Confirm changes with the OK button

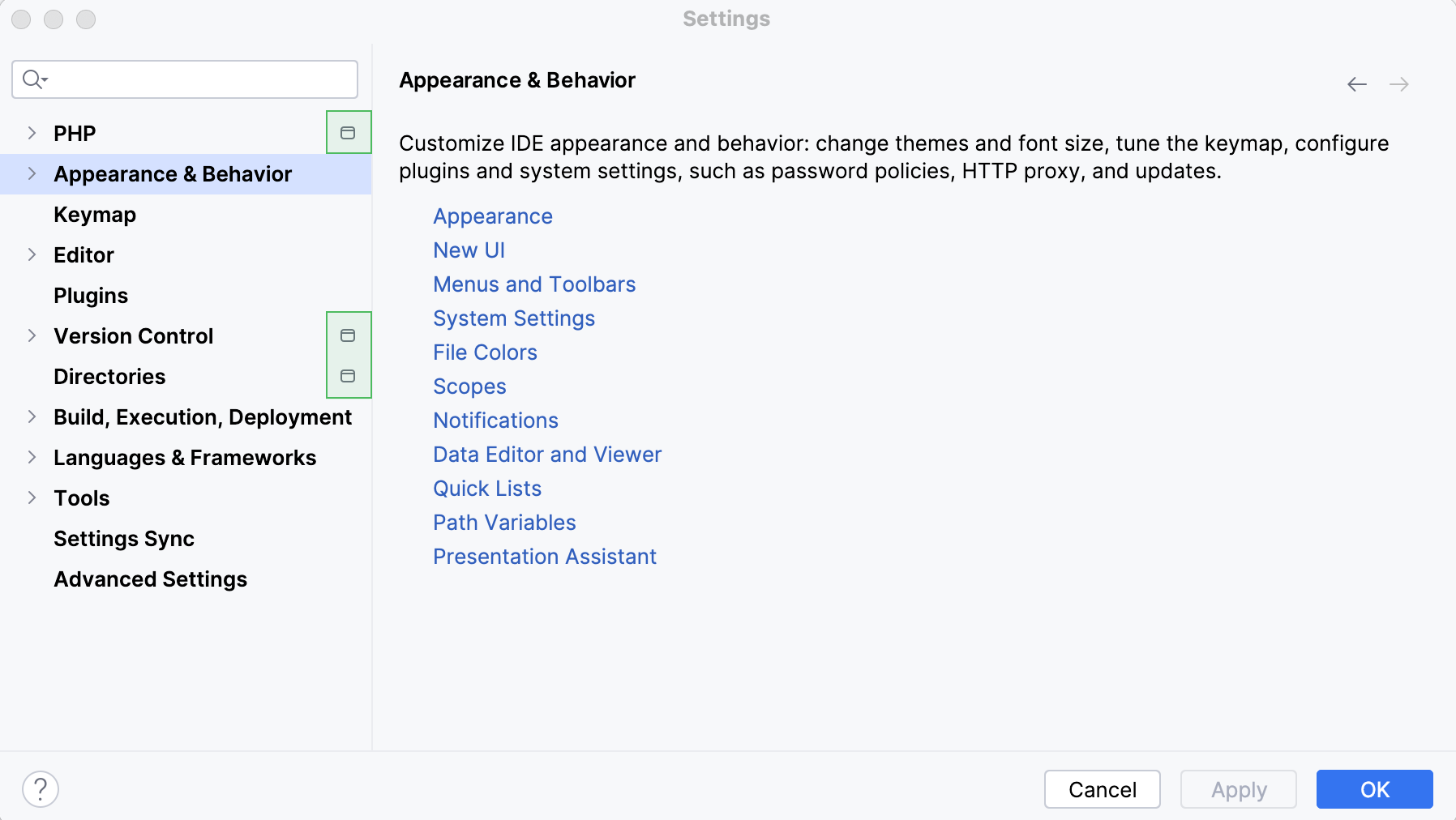pyautogui.click(x=1374, y=788)
